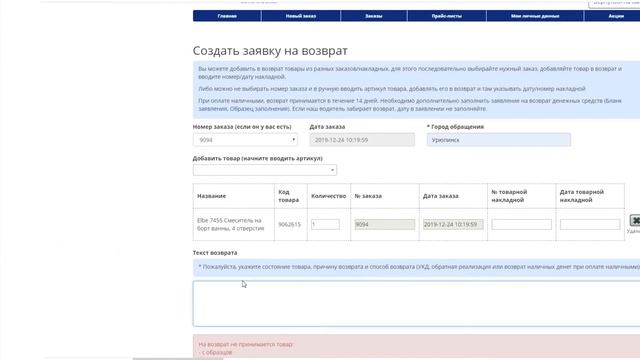Click the Создать заявку на возврат heading
Viewport: 640px width, 360px height.
[270, 51]
